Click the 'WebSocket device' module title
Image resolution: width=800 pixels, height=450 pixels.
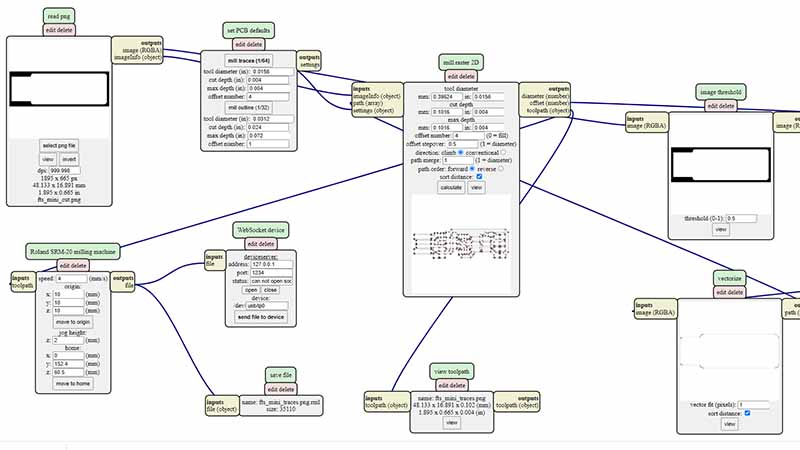261,230
